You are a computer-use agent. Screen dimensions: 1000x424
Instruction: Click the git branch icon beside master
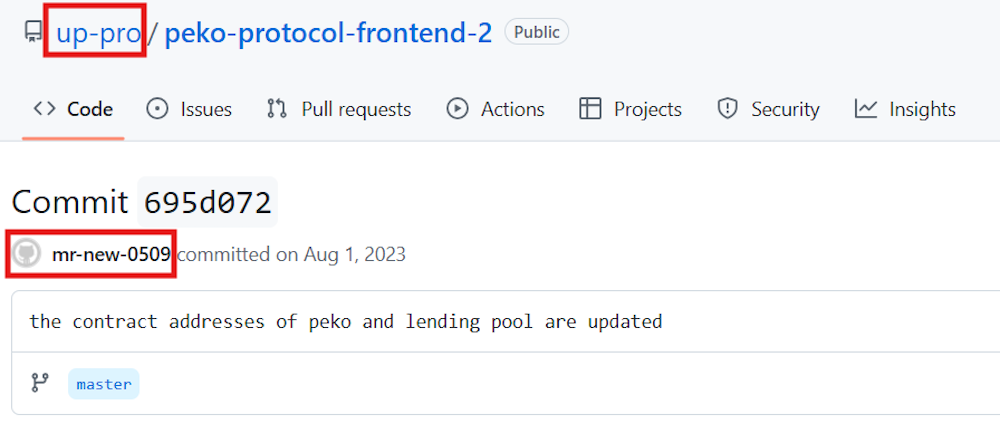[40, 383]
